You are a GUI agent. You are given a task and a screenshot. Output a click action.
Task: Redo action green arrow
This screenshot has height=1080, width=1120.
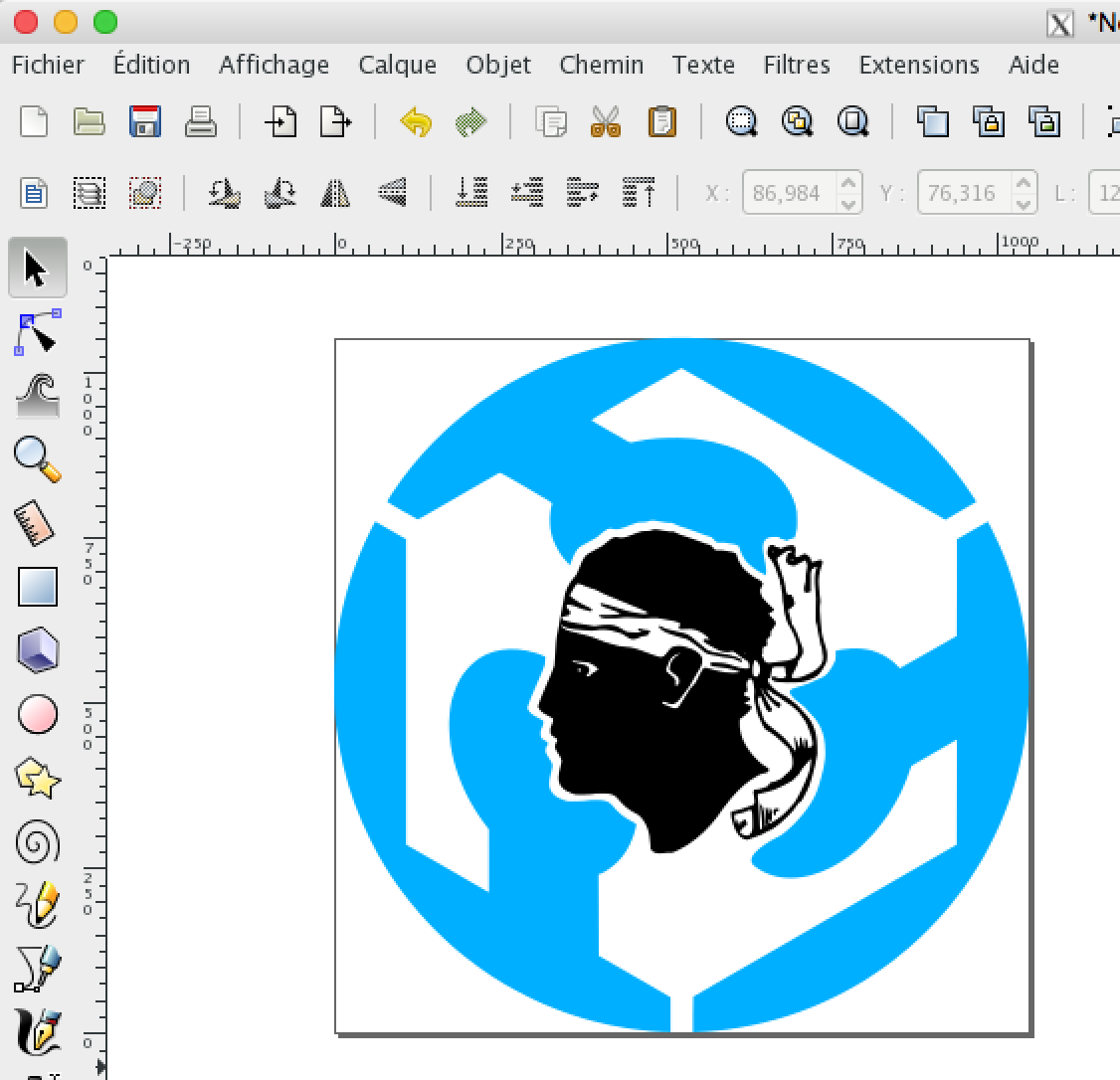[x=470, y=122]
